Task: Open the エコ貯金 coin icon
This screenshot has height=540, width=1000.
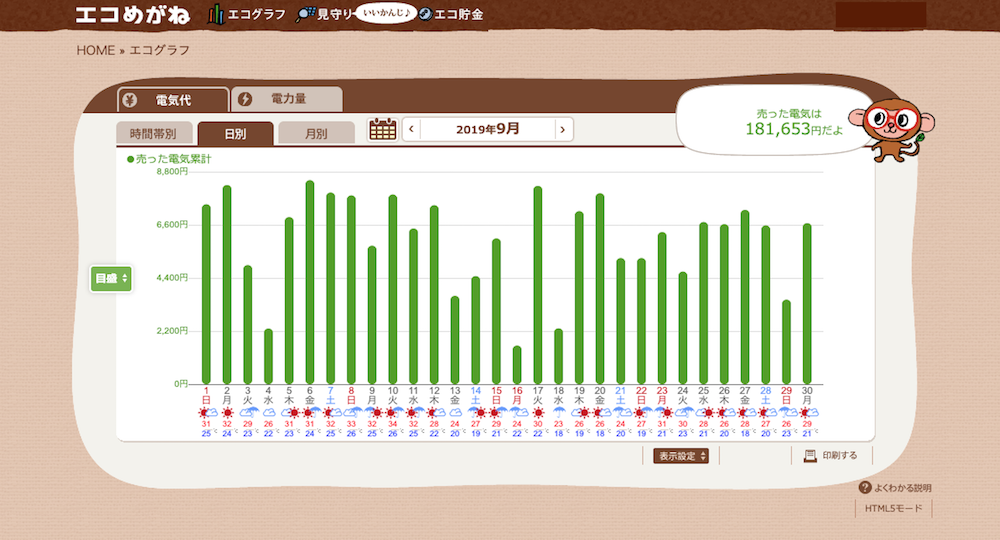Action: 425,14
